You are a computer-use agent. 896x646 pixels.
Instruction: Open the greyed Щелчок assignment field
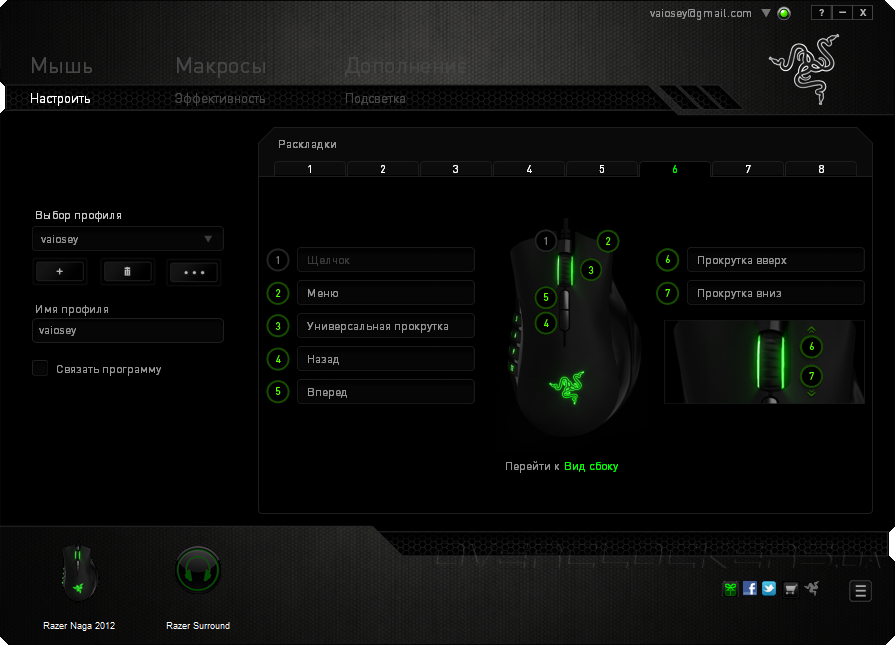386,260
